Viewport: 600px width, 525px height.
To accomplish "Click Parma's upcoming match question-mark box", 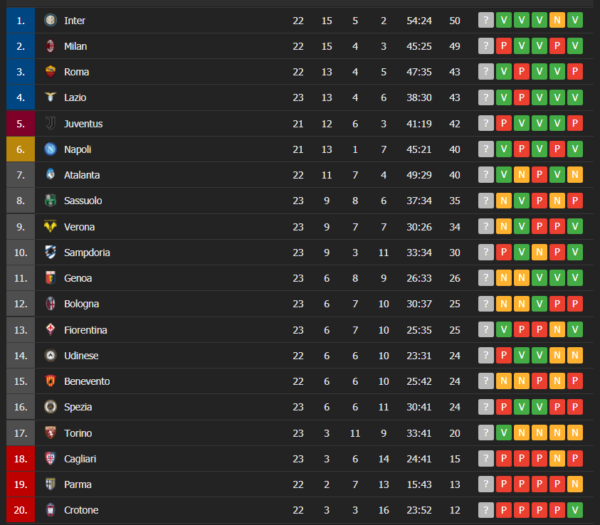I will [486, 485].
